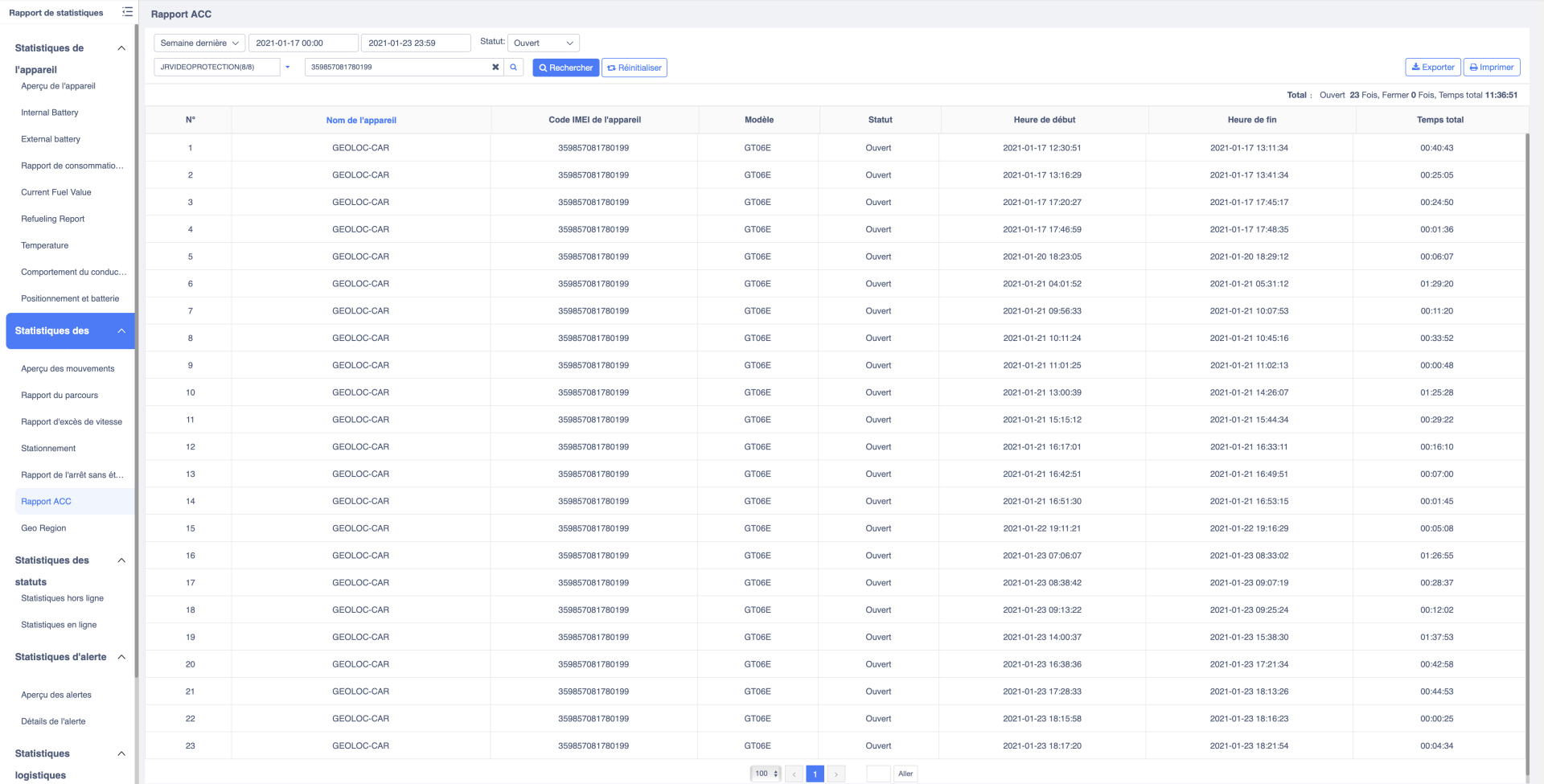Open the Semaine dernière period dropdown
This screenshot has height=784, width=1544.
click(199, 43)
